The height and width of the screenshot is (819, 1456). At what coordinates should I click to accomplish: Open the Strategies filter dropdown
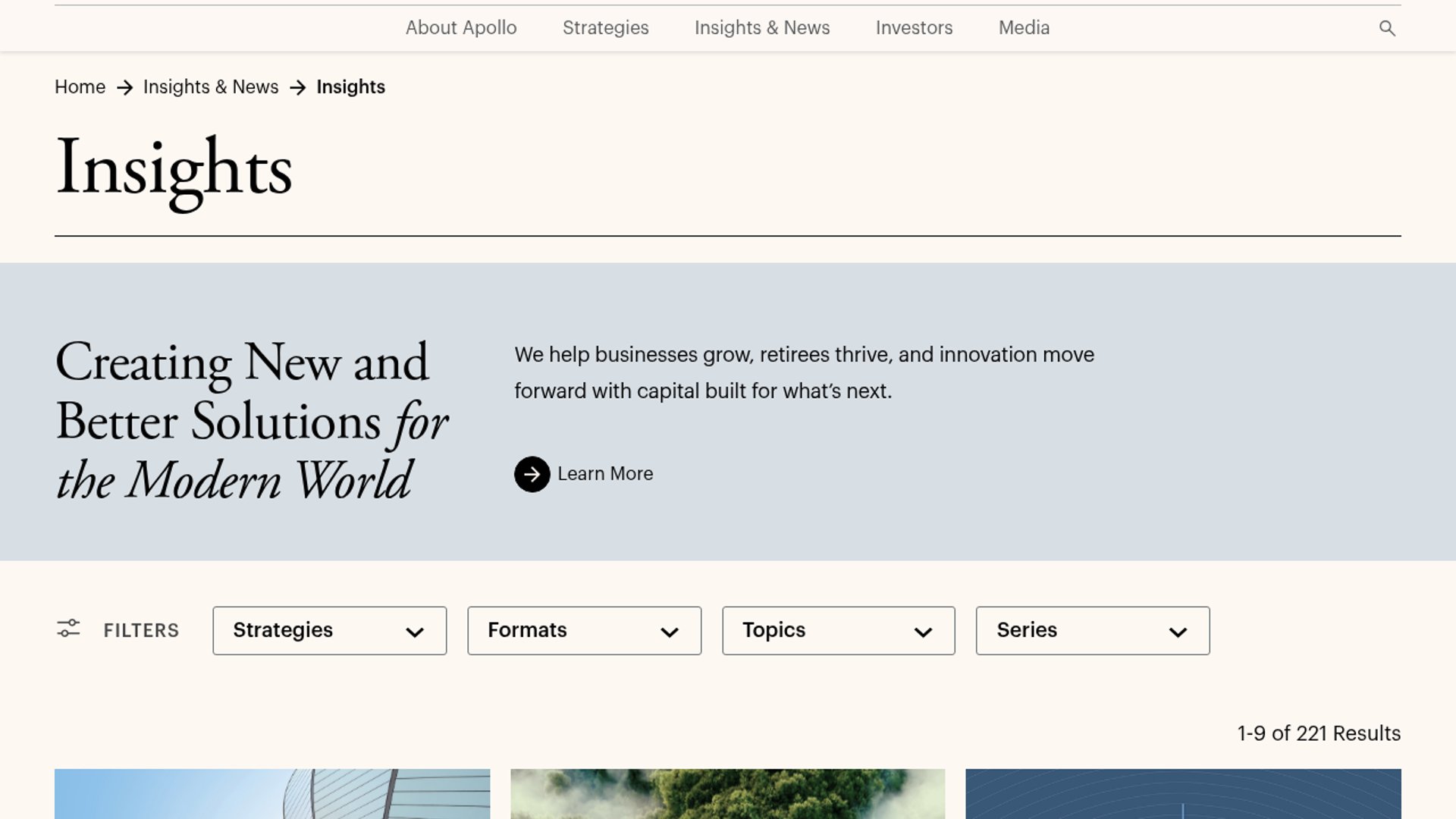(x=330, y=630)
